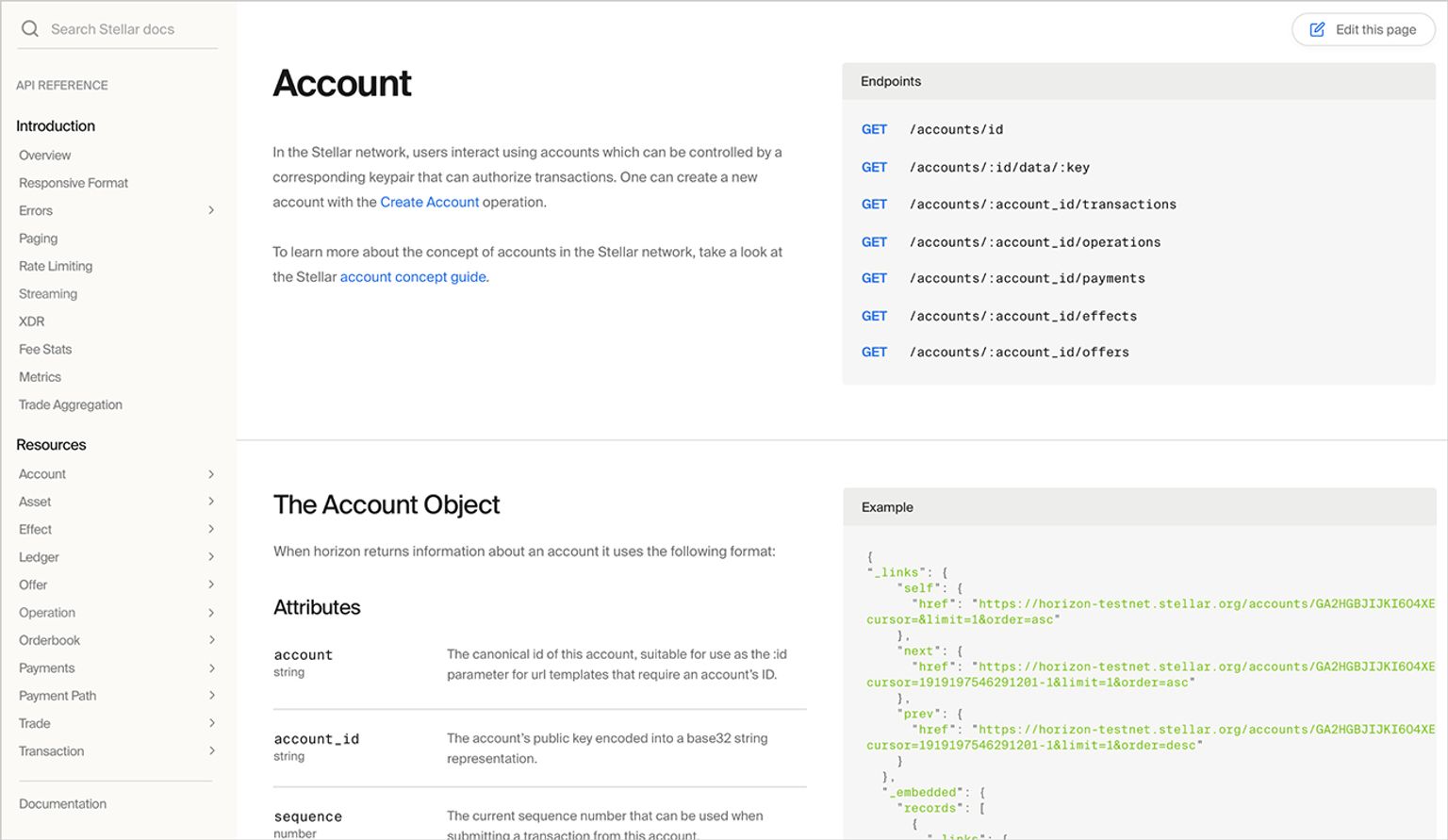Viewport: 1448px width, 840px height.
Task: Go to Rate Limiting section
Action: [x=56, y=267]
